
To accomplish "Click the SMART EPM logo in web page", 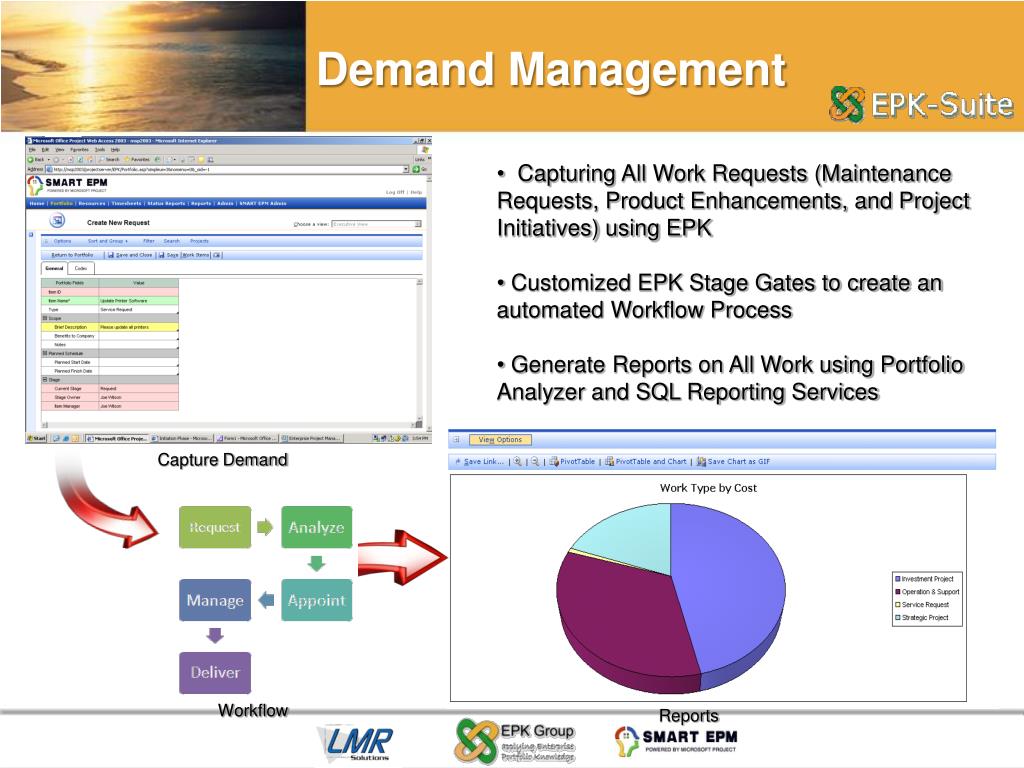I will 67,185.
